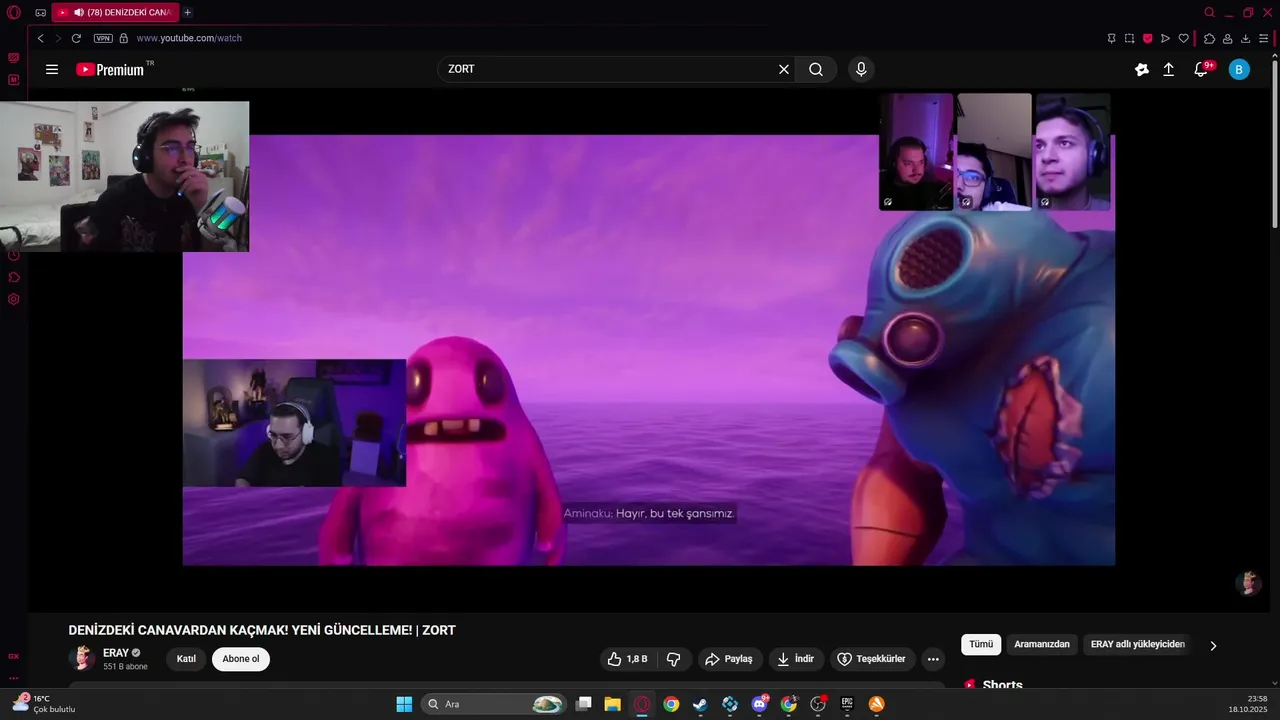
Task: Download the video with İndir
Action: coord(796,659)
